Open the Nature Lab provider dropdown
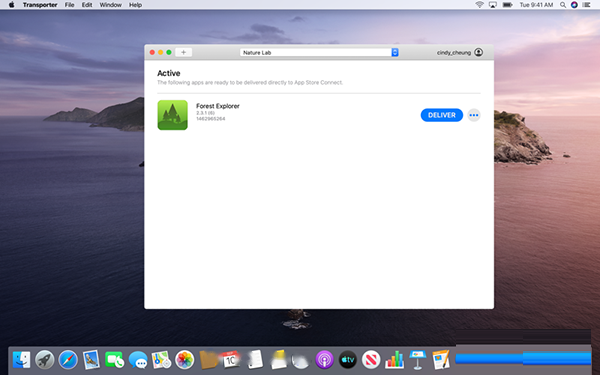The image size is (600, 375). tap(319, 52)
